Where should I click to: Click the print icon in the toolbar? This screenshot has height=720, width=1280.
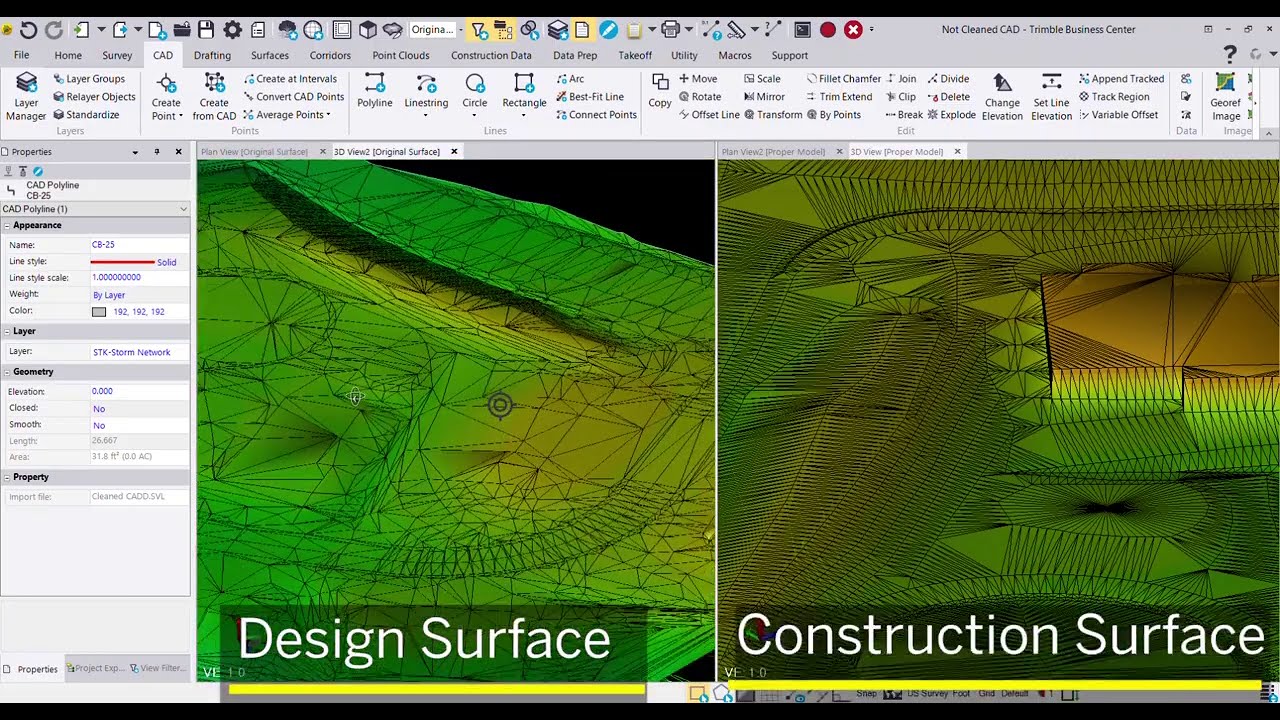pos(671,30)
